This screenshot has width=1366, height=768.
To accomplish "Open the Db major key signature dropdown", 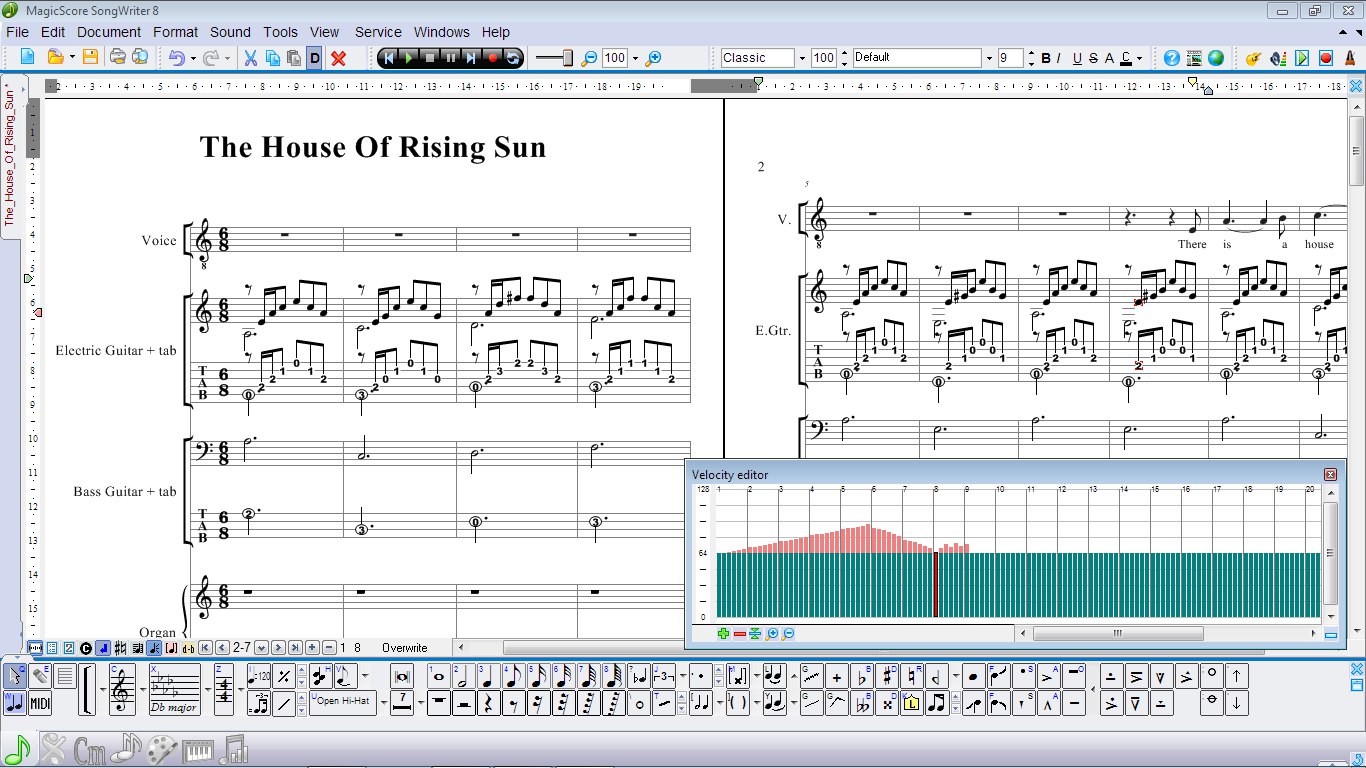I will (x=207, y=690).
